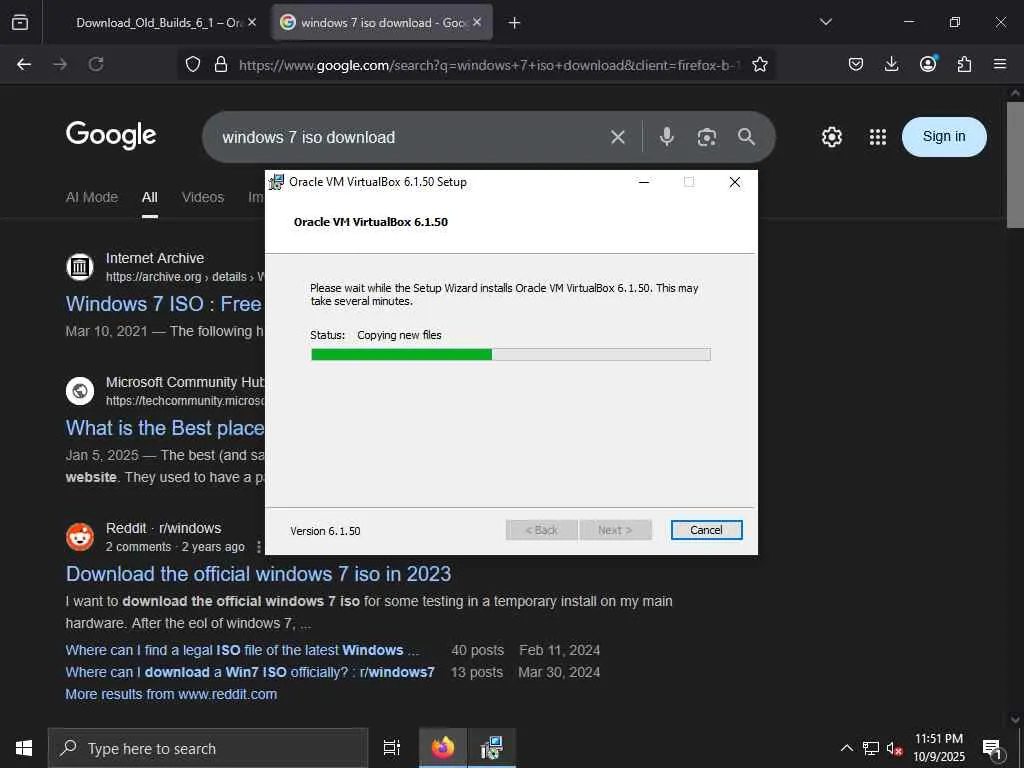Switch to Download_Old_Builds_6_1 tab
Screen dimensions: 1024x768
pos(159,23)
